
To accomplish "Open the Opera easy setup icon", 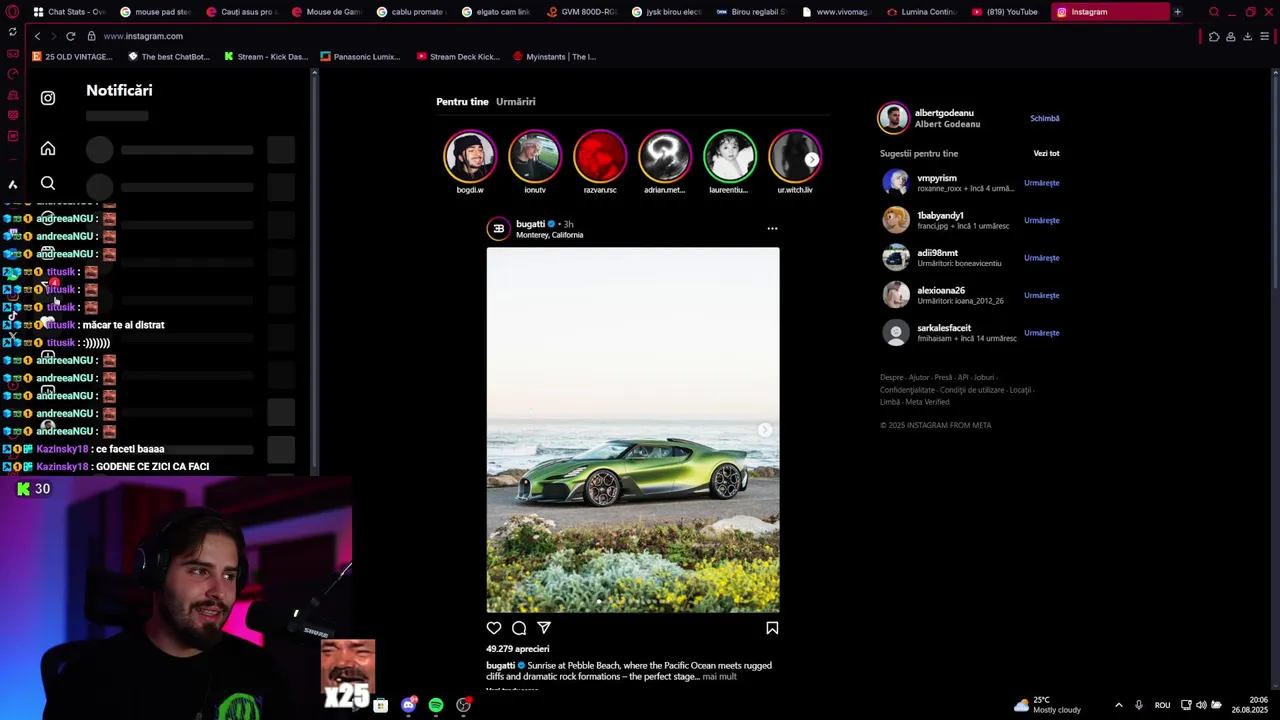I will pyautogui.click(x=1264, y=37).
